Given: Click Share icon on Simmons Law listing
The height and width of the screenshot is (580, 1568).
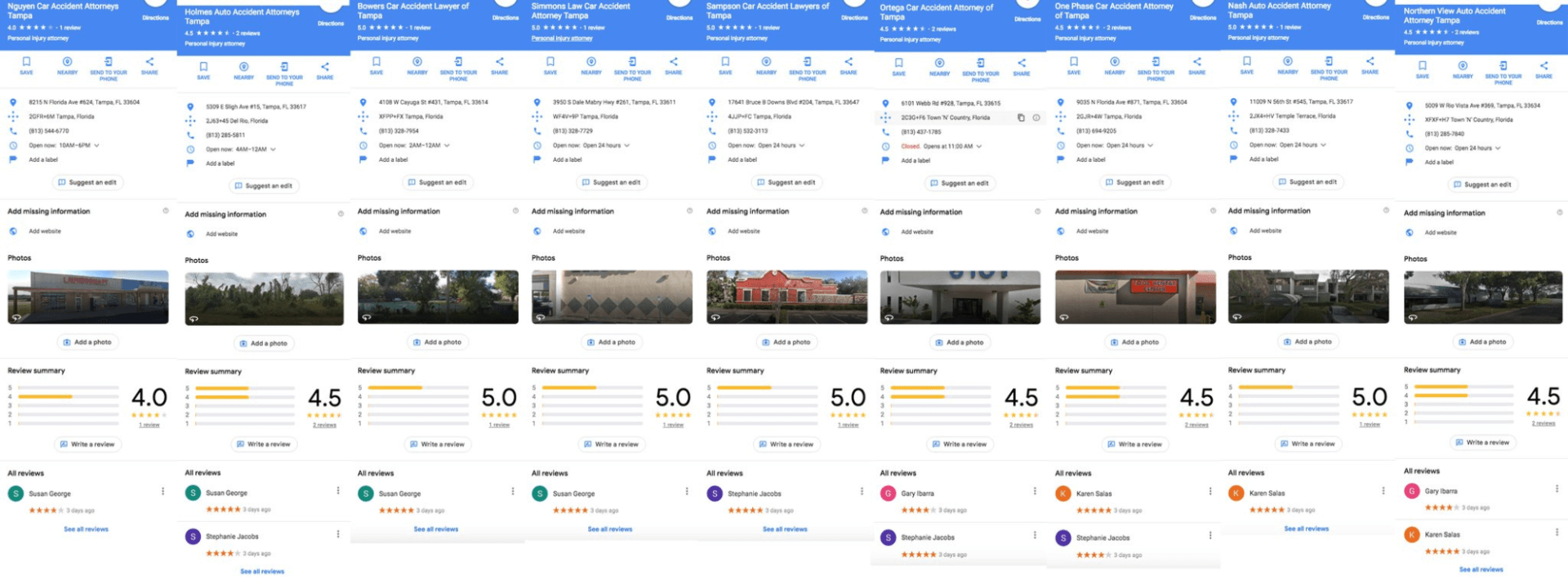Looking at the screenshot, I should point(673,63).
